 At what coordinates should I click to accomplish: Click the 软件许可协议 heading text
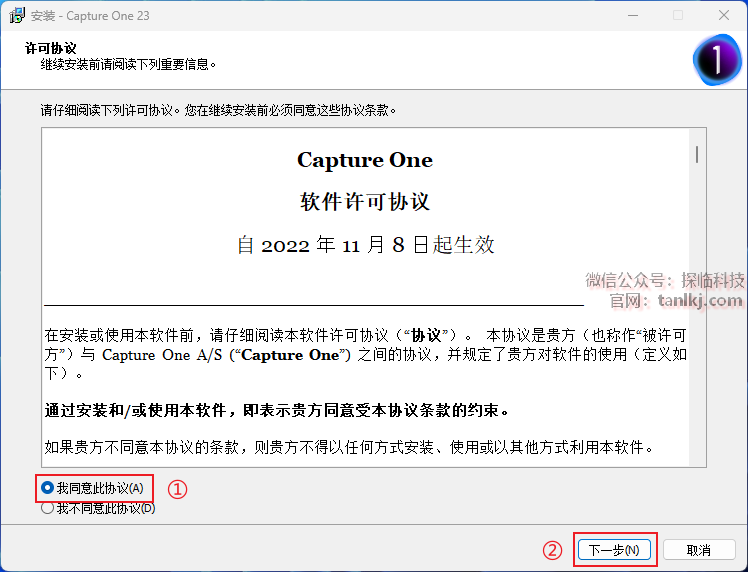tap(365, 201)
